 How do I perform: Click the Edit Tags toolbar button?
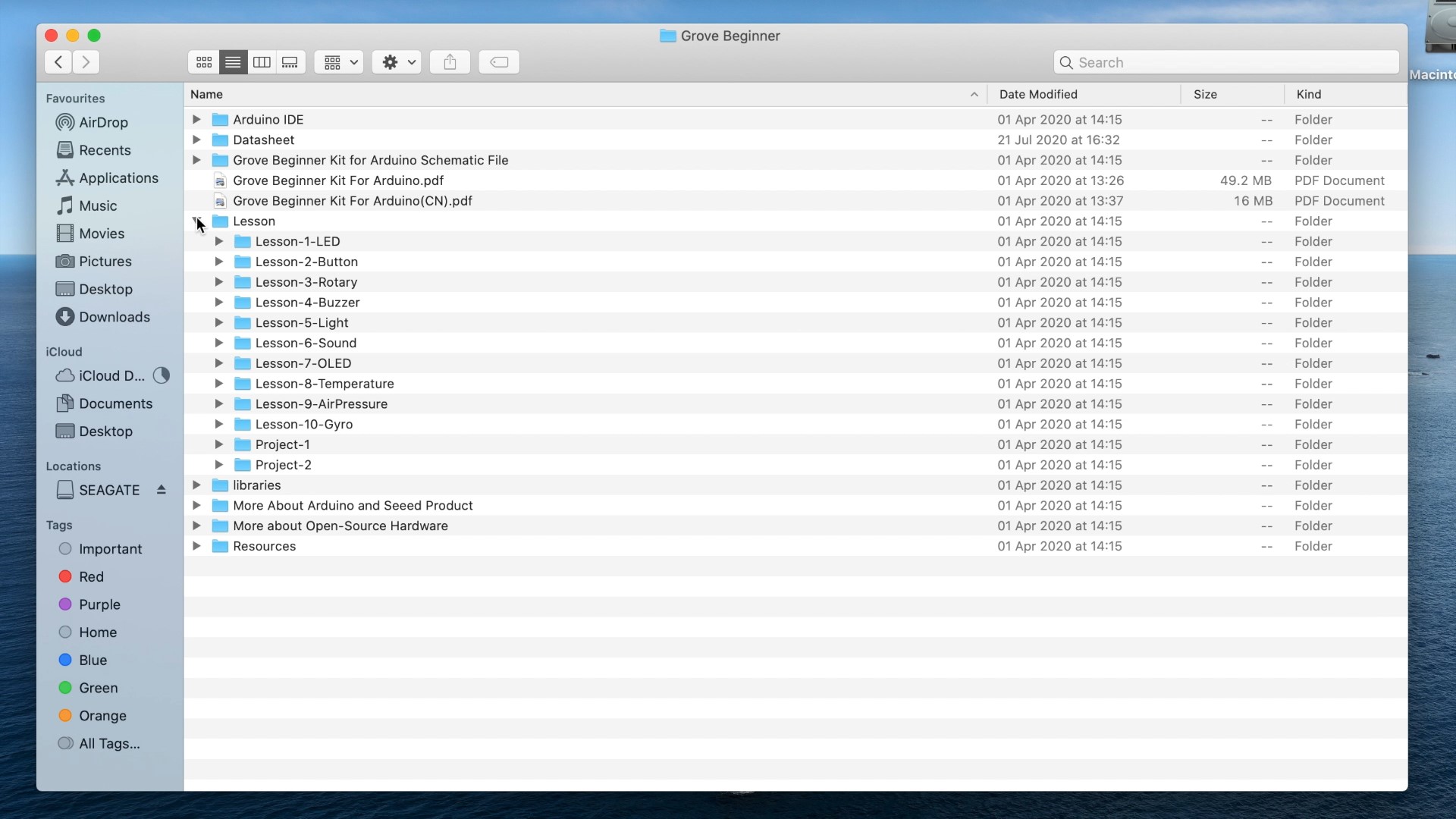coord(499,62)
